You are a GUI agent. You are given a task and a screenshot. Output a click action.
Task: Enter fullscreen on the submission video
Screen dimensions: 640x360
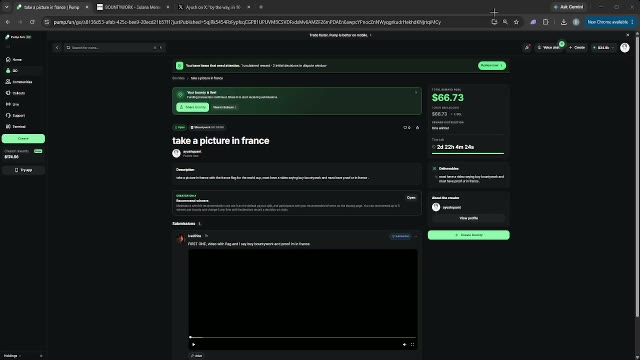click(412, 344)
